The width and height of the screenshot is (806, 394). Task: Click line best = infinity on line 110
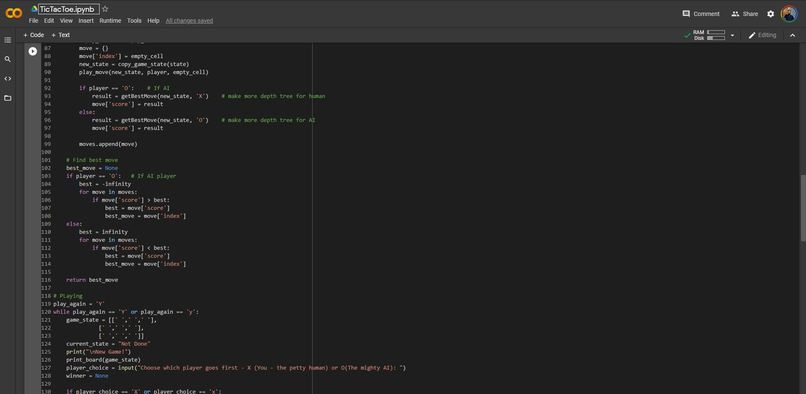[x=103, y=231]
